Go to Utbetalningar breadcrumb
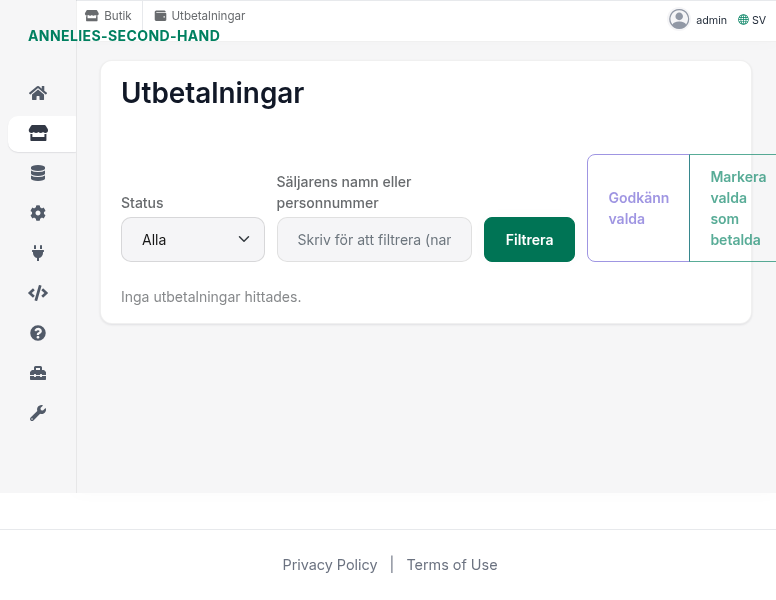776x600 pixels. click(x=200, y=16)
